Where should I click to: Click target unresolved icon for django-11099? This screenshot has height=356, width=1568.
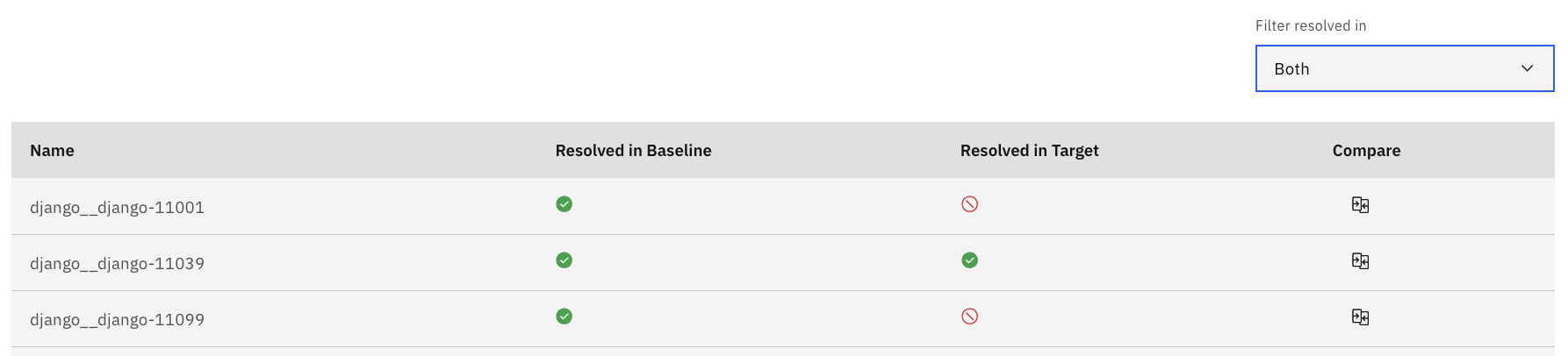pyautogui.click(x=969, y=317)
